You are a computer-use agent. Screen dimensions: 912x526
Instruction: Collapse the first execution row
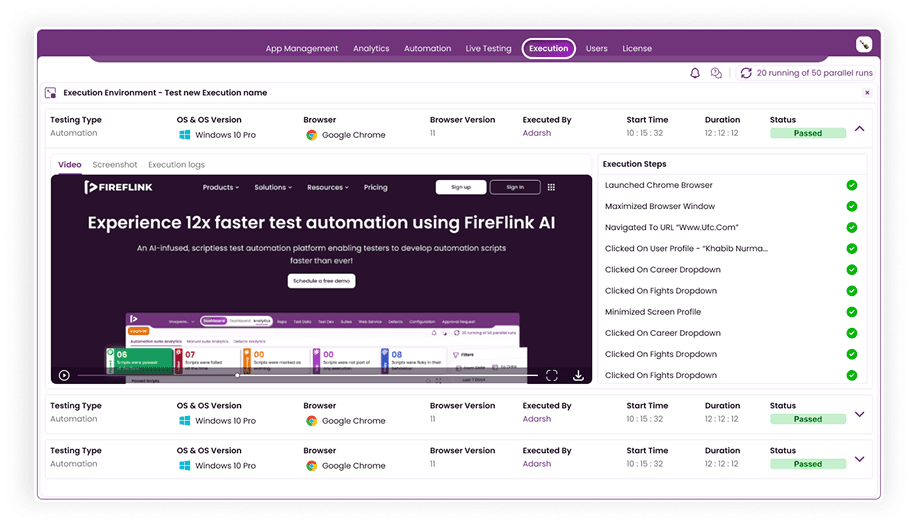point(859,129)
